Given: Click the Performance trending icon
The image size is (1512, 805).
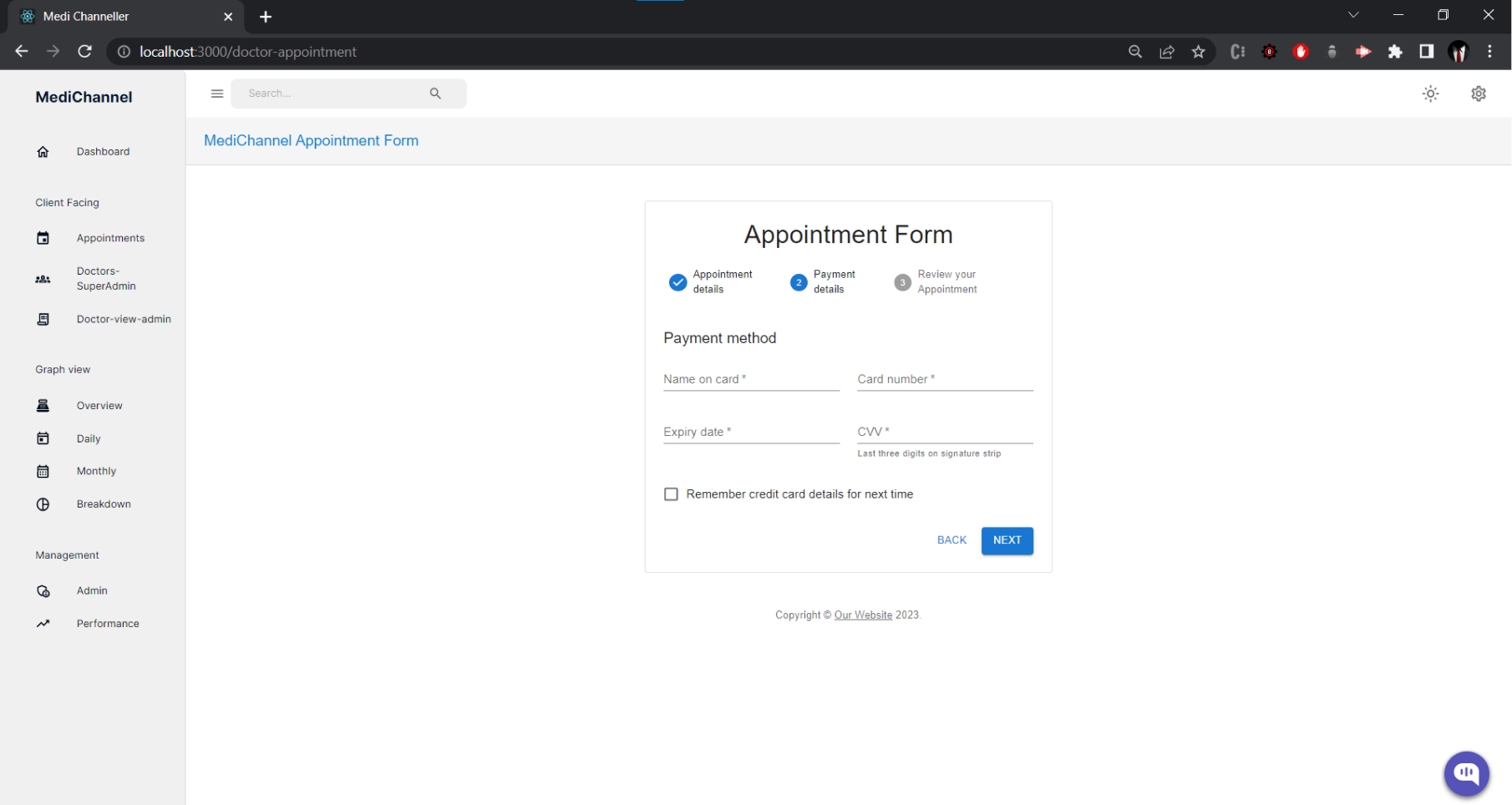Looking at the screenshot, I should 43,623.
